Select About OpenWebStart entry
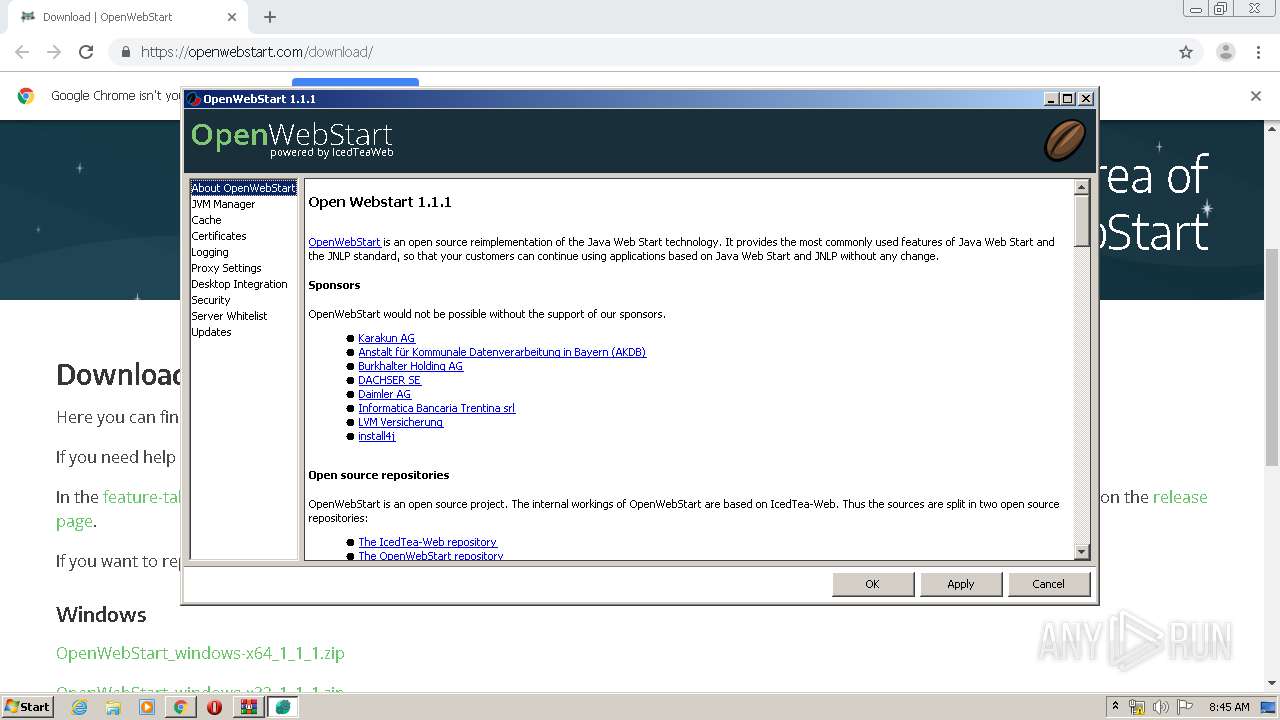Screen dimensions: 1280x720 tap(244, 188)
